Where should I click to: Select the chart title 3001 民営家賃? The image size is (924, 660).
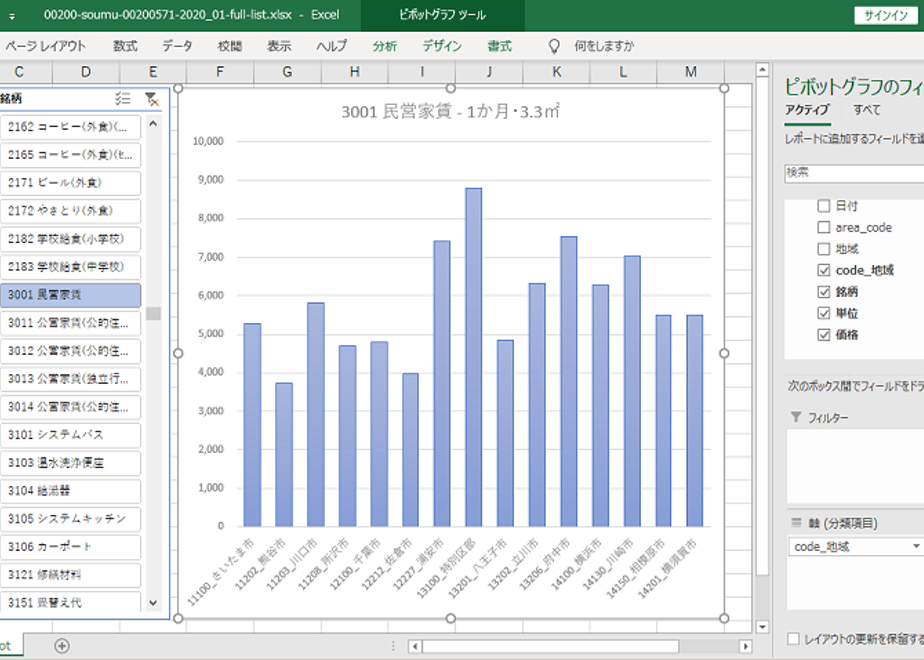tap(450, 111)
